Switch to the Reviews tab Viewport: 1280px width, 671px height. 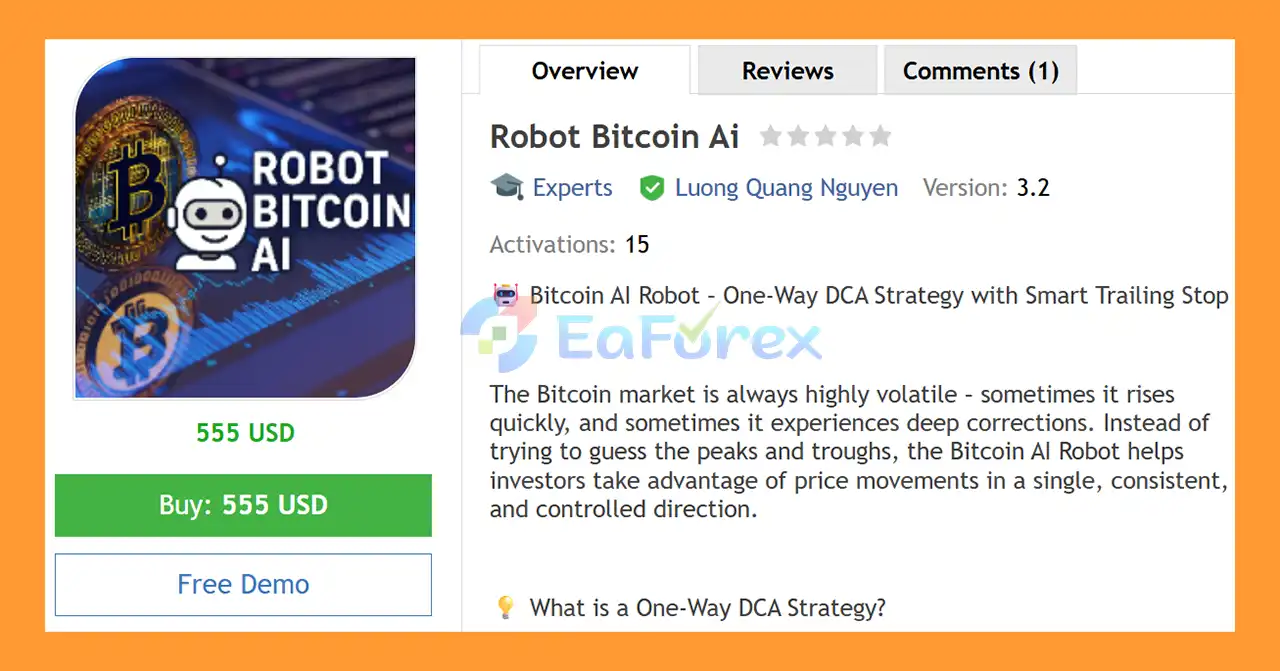pyautogui.click(x=787, y=70)
